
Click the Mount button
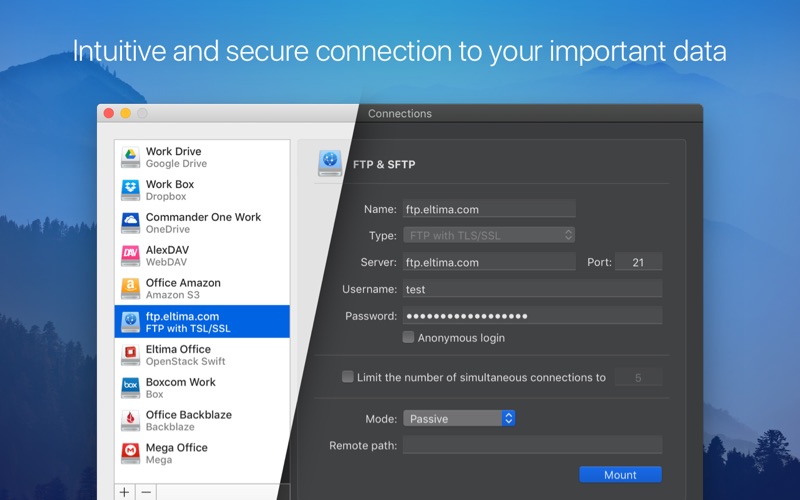click(x=620, y=474)
